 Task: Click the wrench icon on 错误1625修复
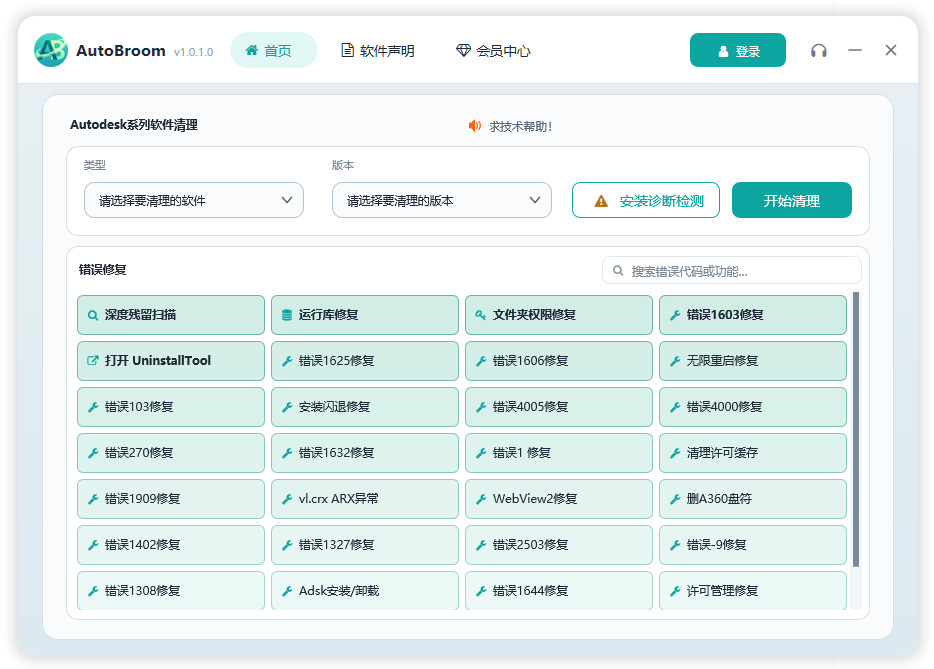pyautogui.click(x=287, y=361)
